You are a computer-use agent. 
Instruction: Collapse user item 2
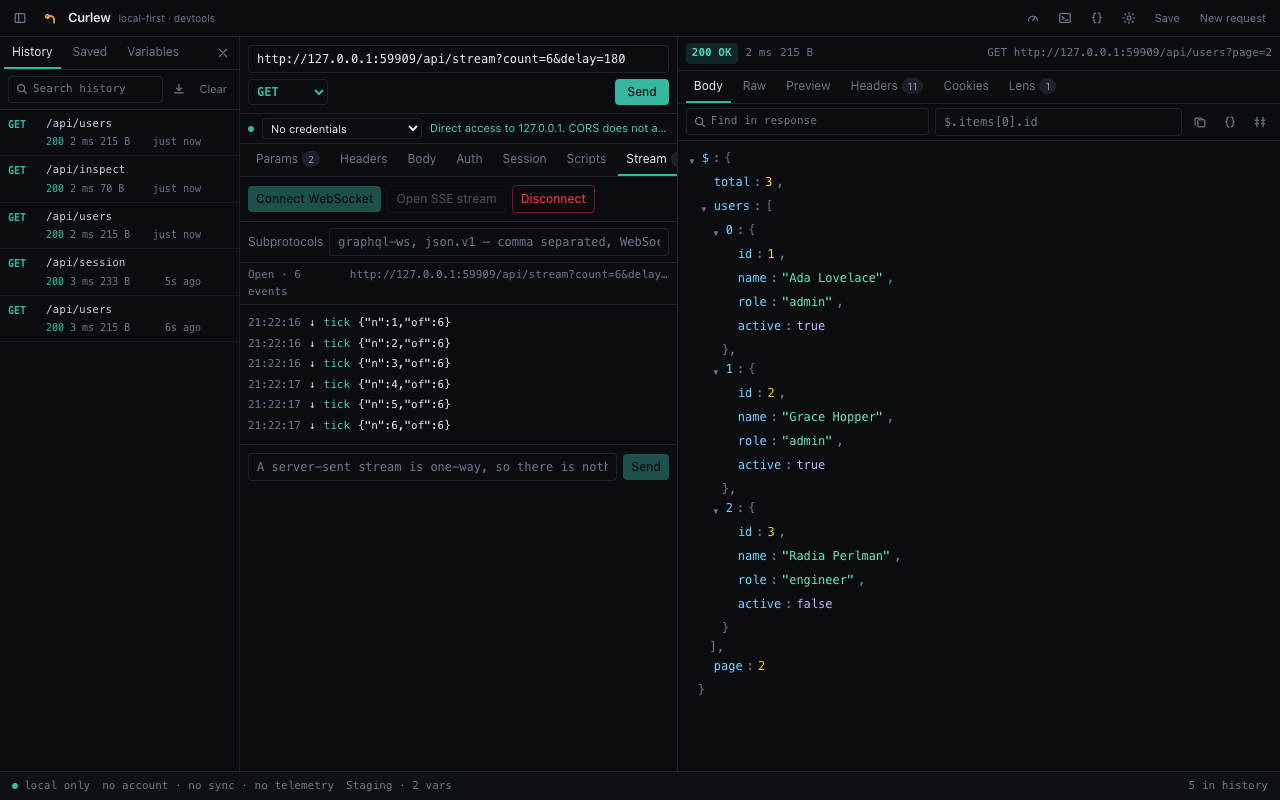[x=716, y=510]
